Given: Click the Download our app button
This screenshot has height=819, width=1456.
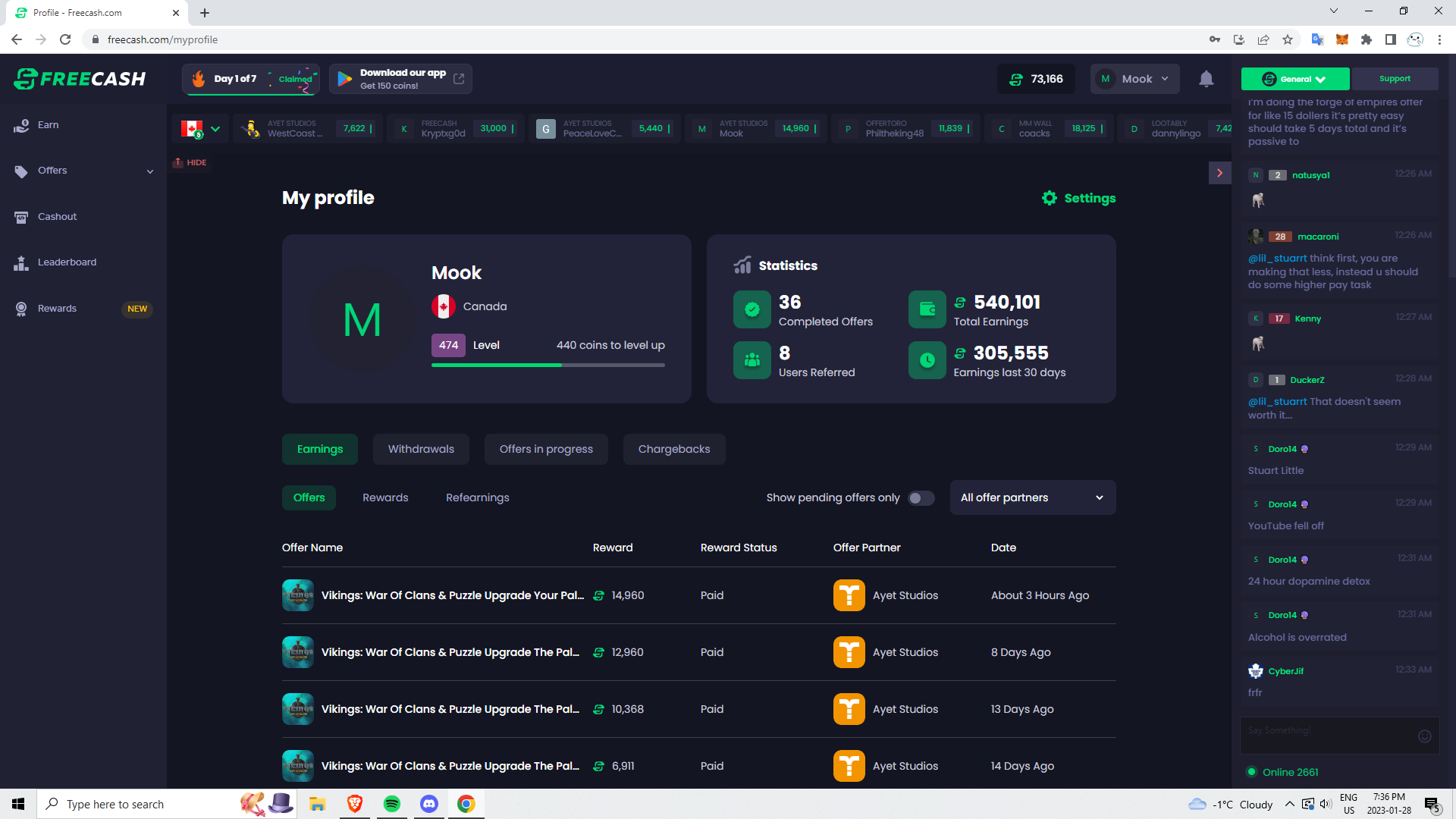Looking at the screenshot, I should tap(400, 79).
